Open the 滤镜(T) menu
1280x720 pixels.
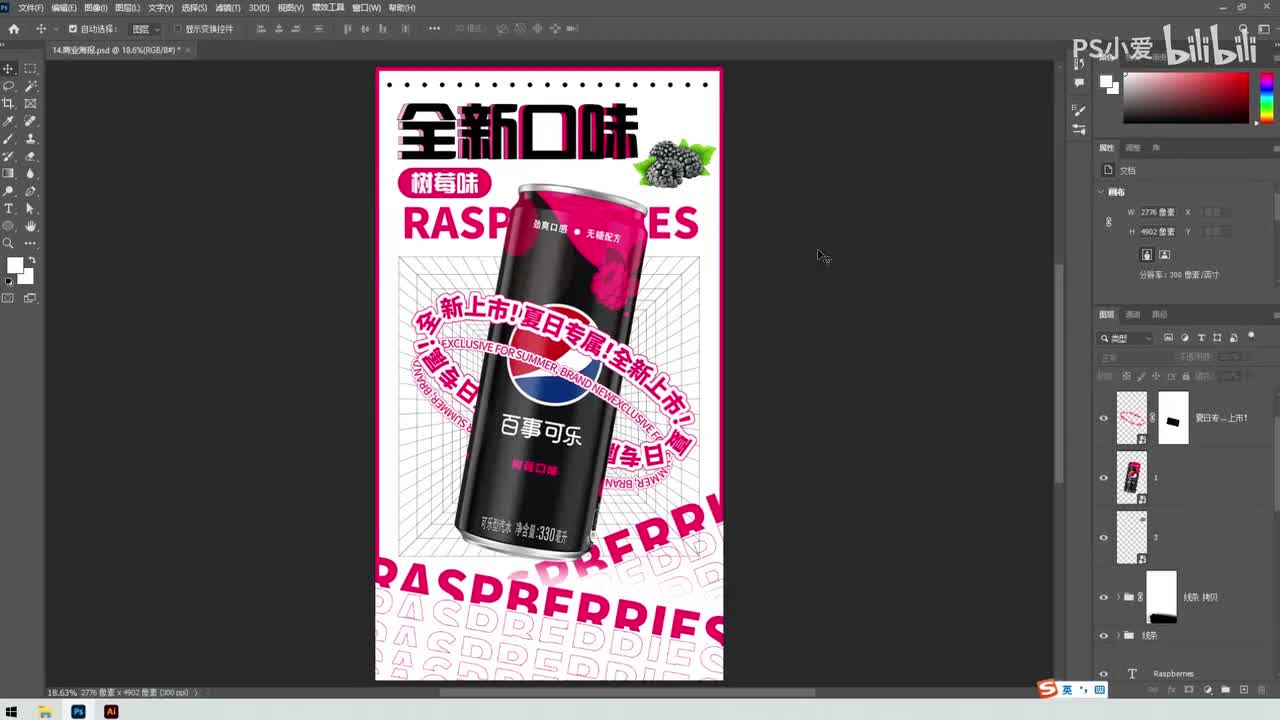pyautogui.click(x=227, y=8)
